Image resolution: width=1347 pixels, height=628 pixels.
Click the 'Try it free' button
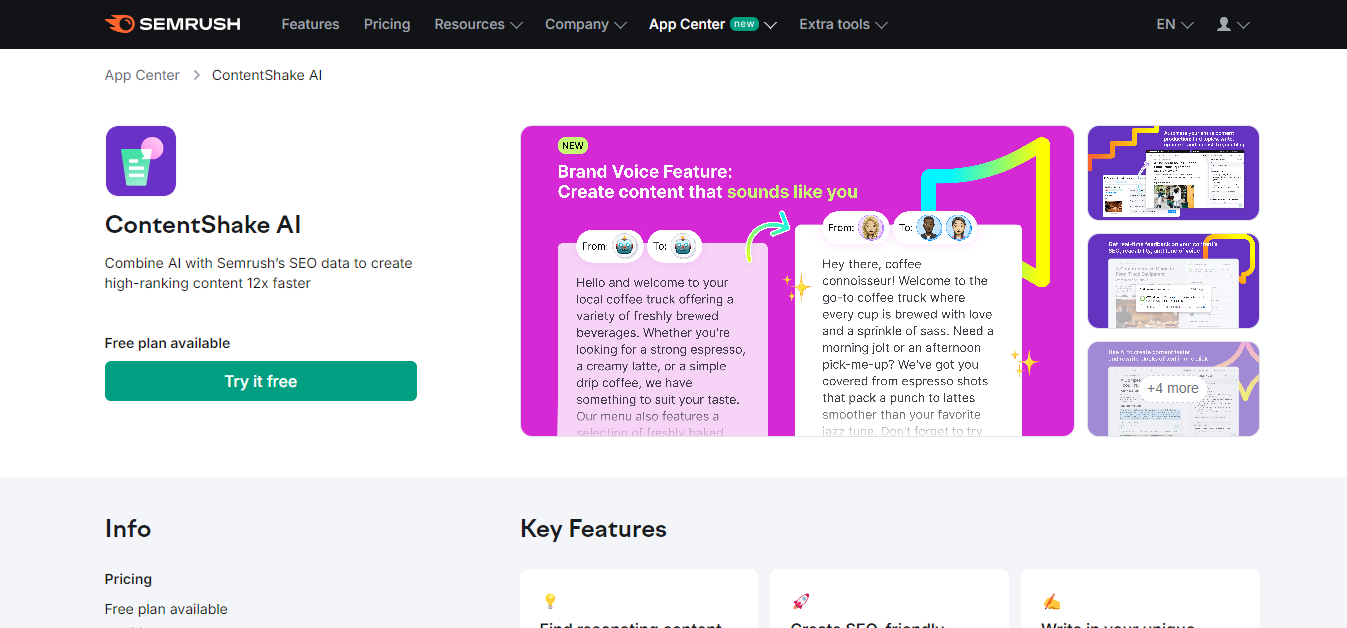click(260, 381)
